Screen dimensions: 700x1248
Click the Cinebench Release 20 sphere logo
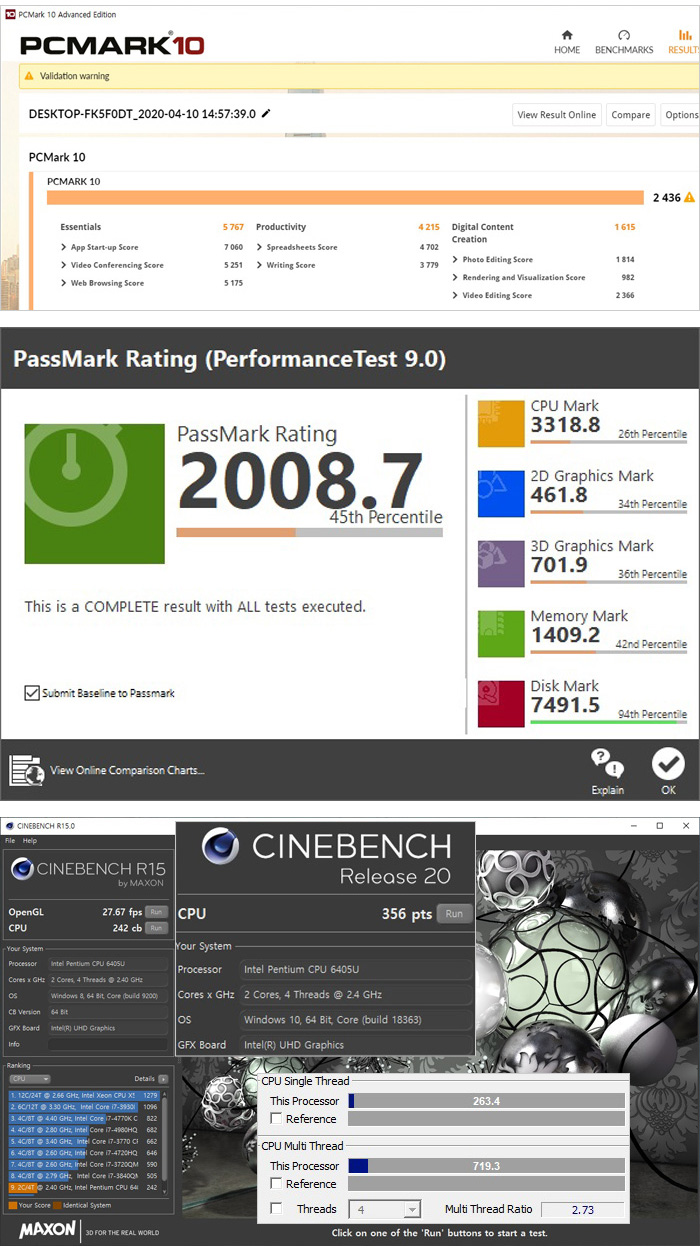[x=220, y=847]
